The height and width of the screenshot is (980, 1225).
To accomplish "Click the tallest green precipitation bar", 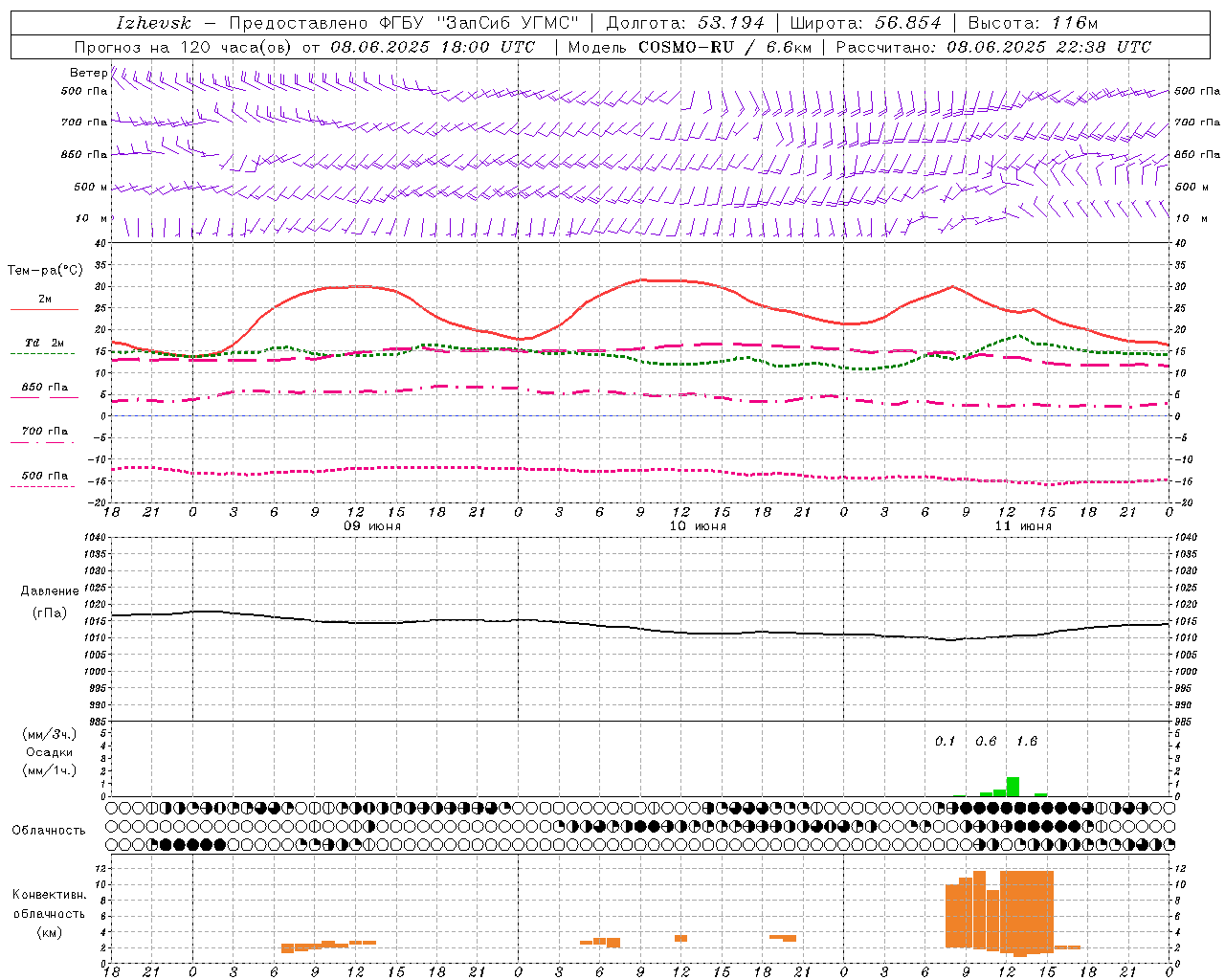I will tap(1013, 787).
